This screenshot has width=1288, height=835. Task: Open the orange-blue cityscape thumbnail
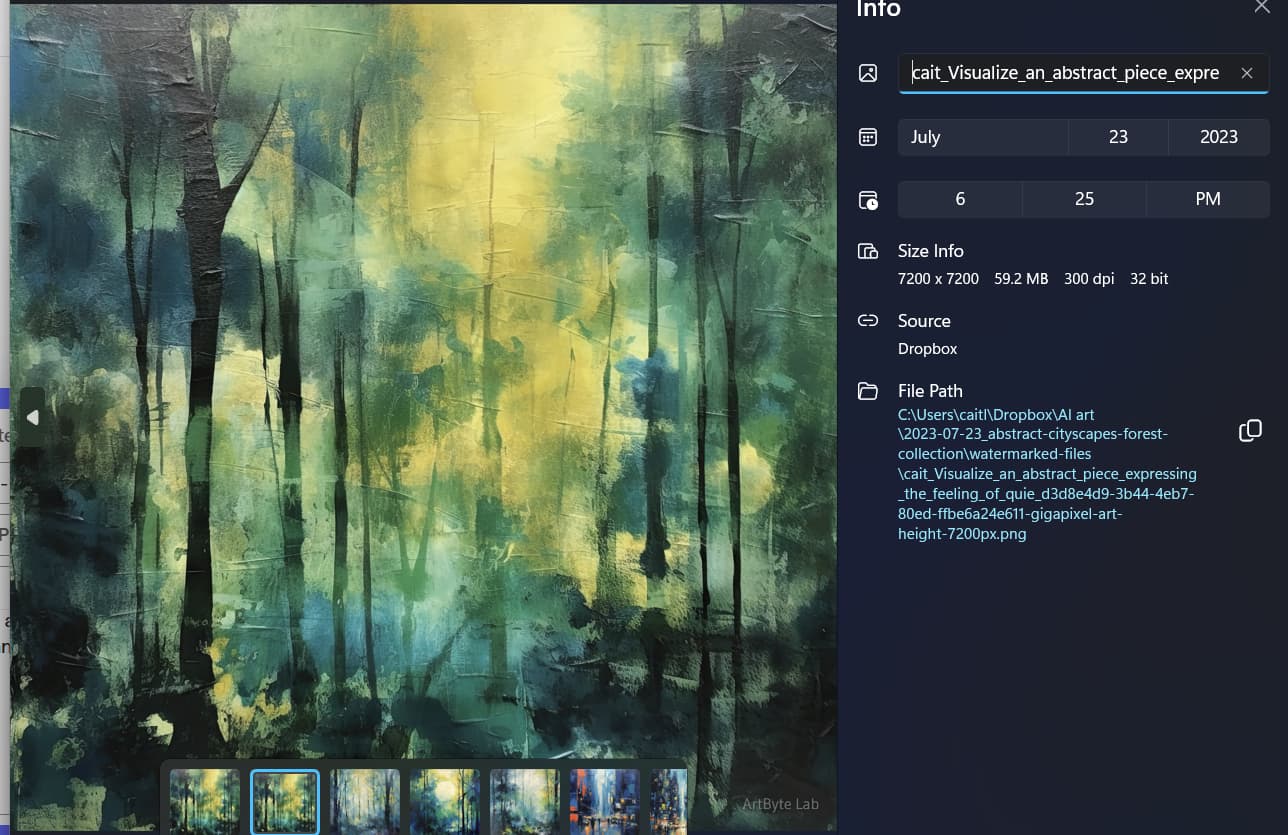point(604,801)
